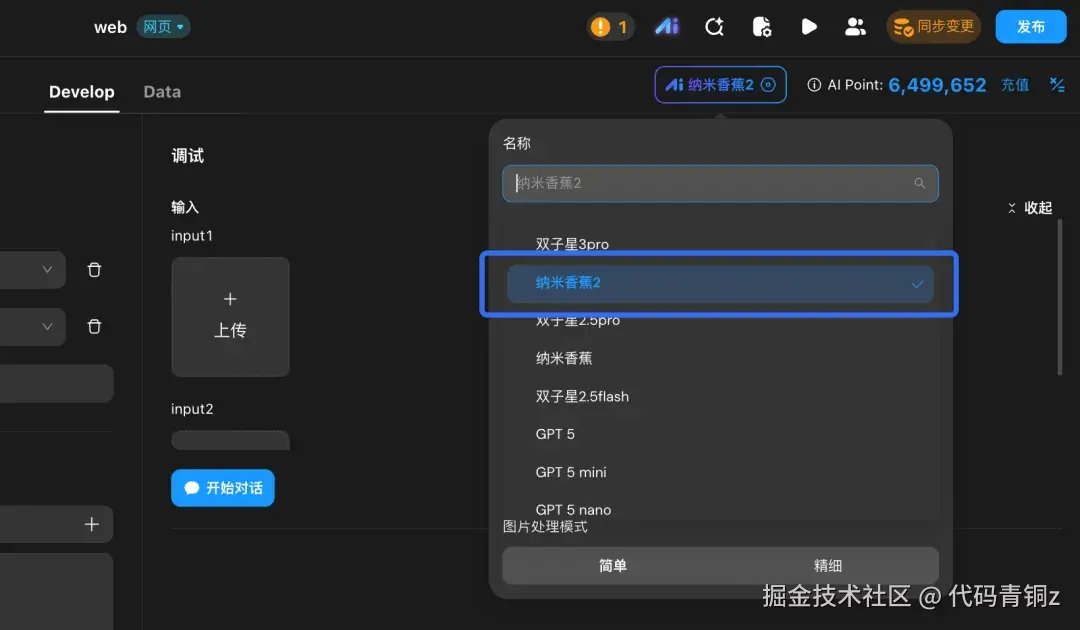Click 收起 to collapse the panel
Viewport: 1080px width, 630px height.
(1030, 208)
